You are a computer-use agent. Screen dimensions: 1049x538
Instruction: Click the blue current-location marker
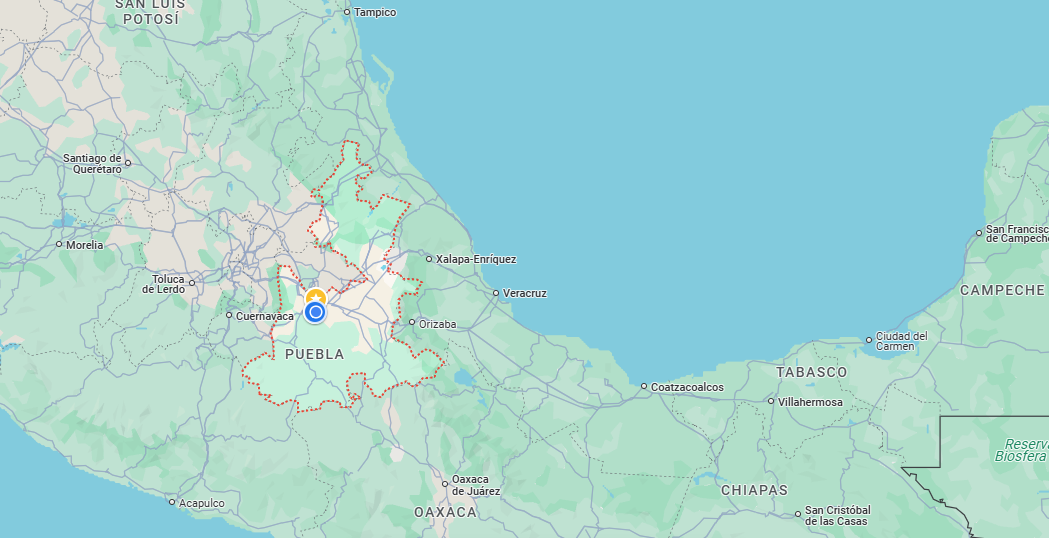click(315, 312)
